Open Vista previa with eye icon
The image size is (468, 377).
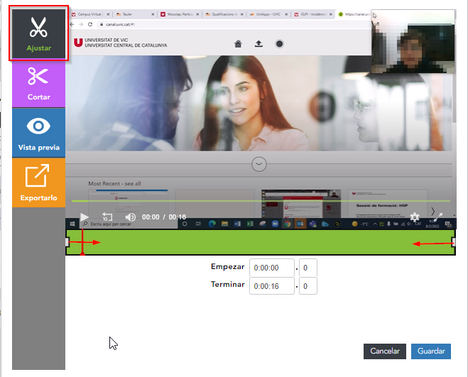(x=39, y=133)
